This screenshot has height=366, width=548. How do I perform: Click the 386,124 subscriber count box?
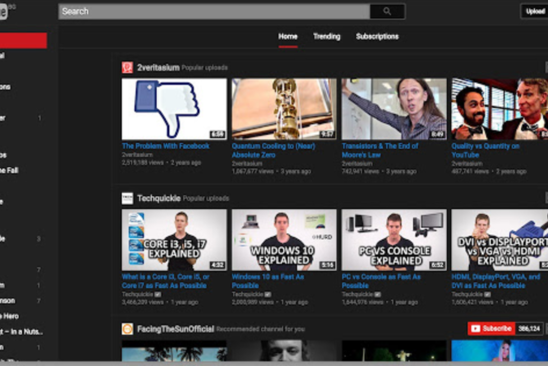pos(529,329)
